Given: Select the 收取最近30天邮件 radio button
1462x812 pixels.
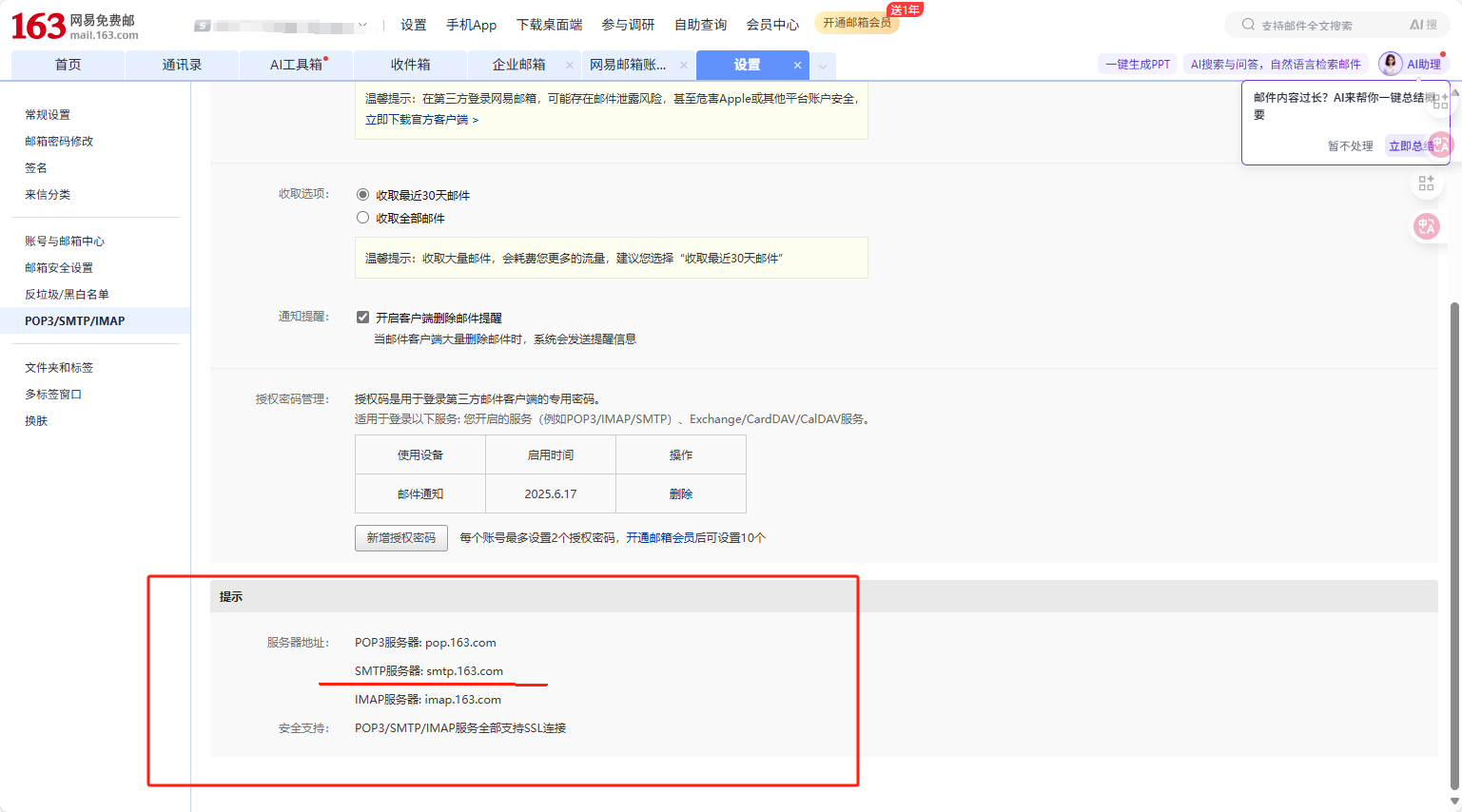Looking at the screenshot, I should point(362,195).
